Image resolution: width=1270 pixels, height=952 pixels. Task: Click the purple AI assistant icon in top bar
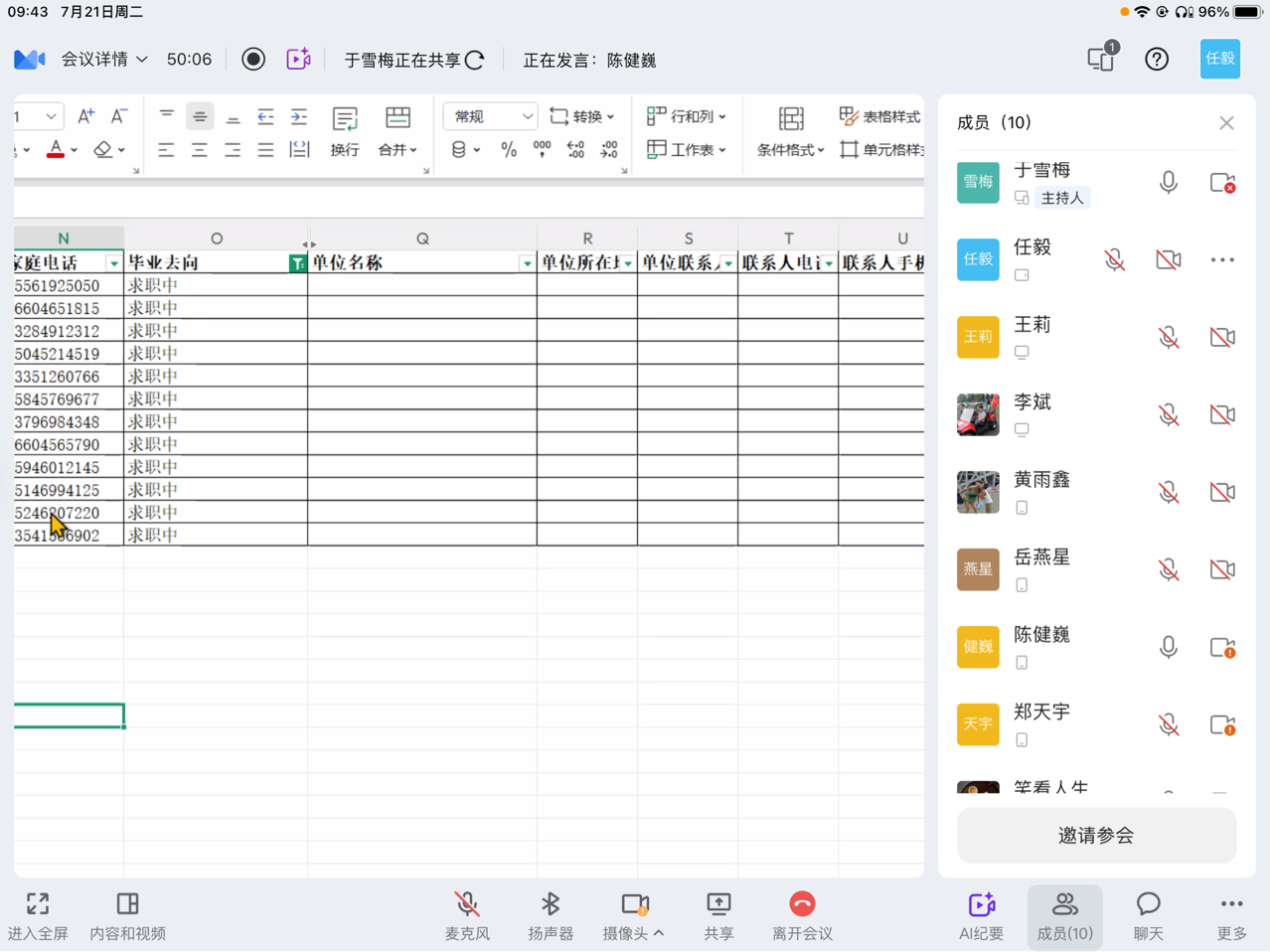coord(298,60)
